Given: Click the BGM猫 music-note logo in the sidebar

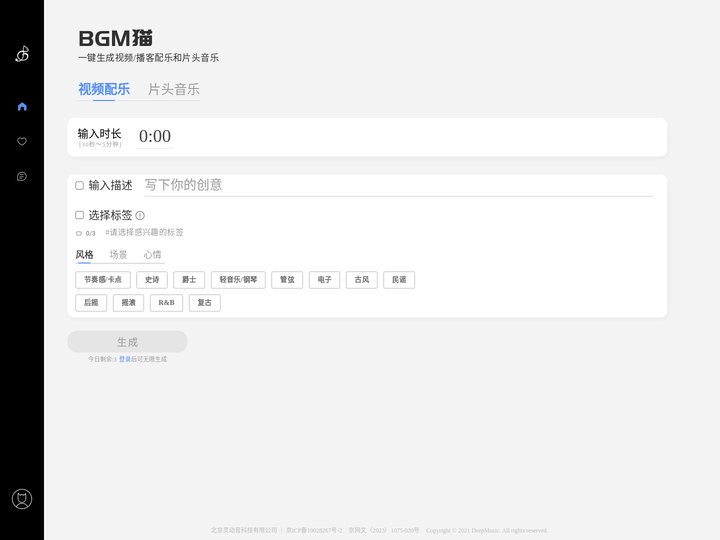Looking at the screenshot, I should (x=22, y=54).
